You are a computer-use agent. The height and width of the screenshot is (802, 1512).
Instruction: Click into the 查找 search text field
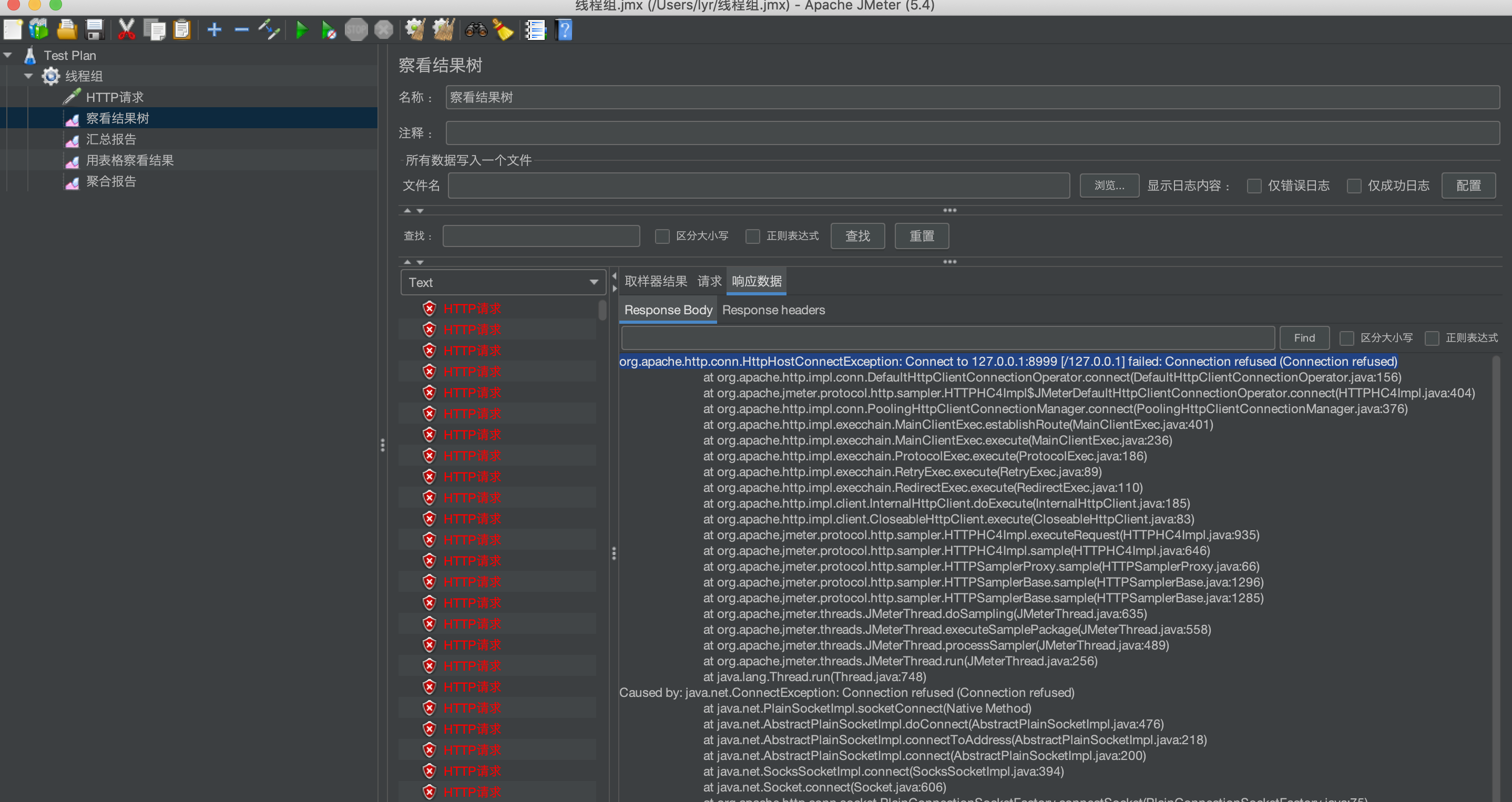point(540,236)
